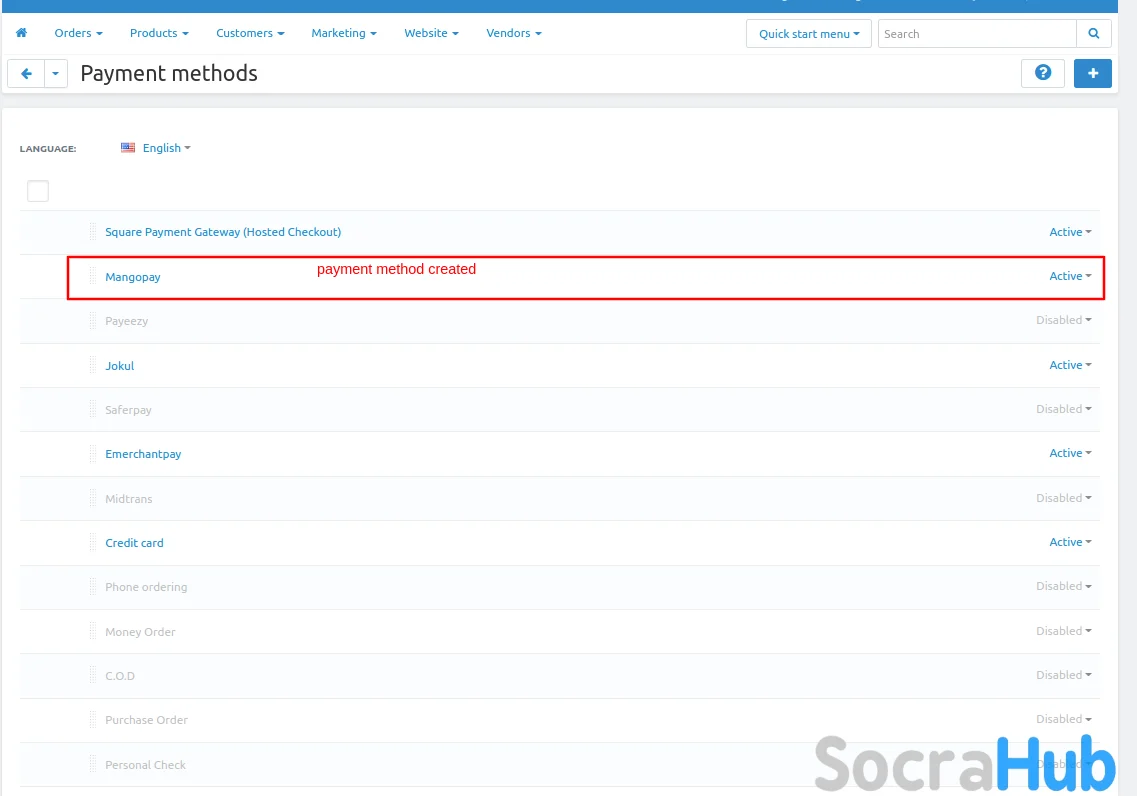Click the plus button to add payment method
Image resolution: width=1137 pixels, height=796 pixels.
(1092, 73)
